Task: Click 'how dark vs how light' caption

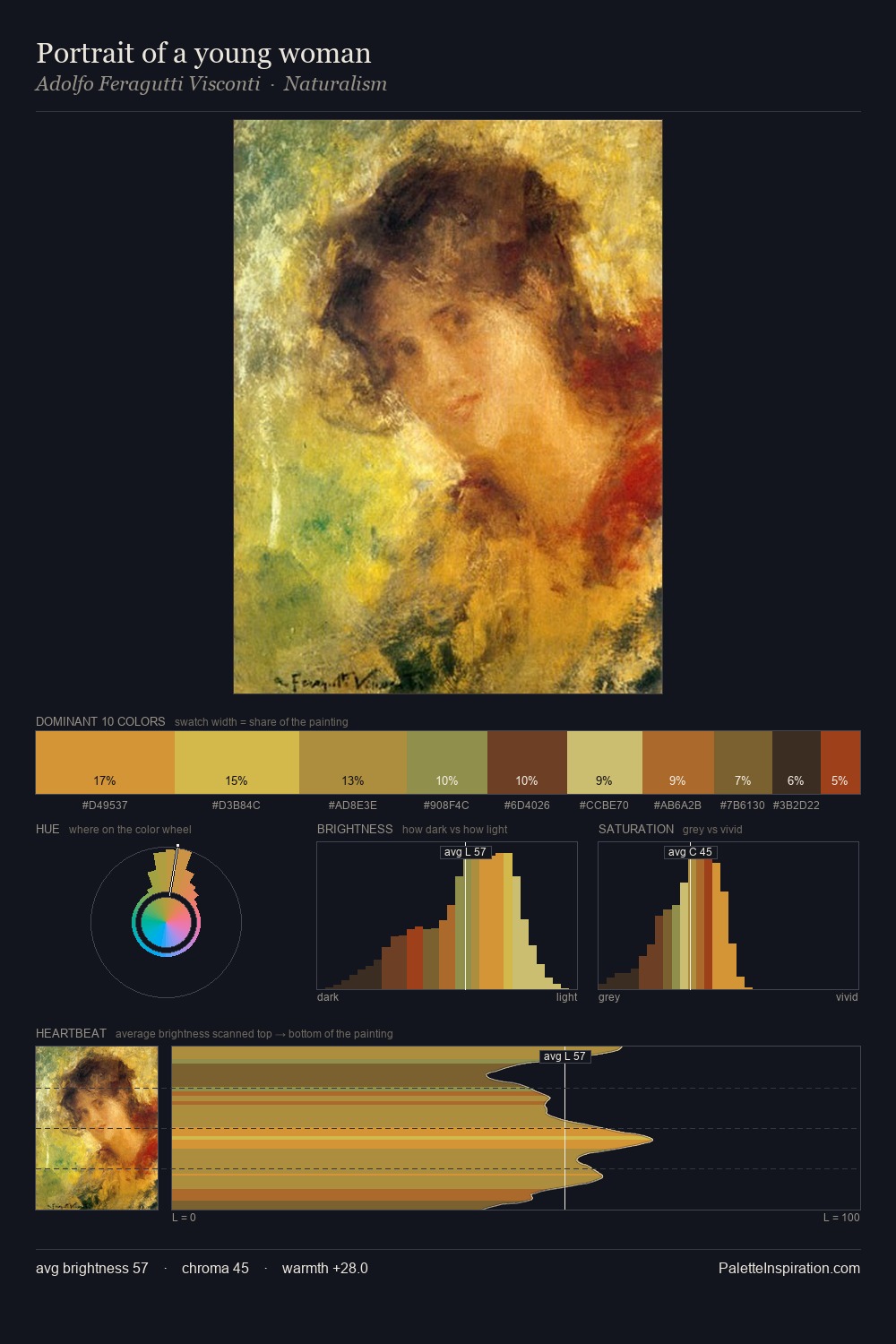Action: (455, 830)
